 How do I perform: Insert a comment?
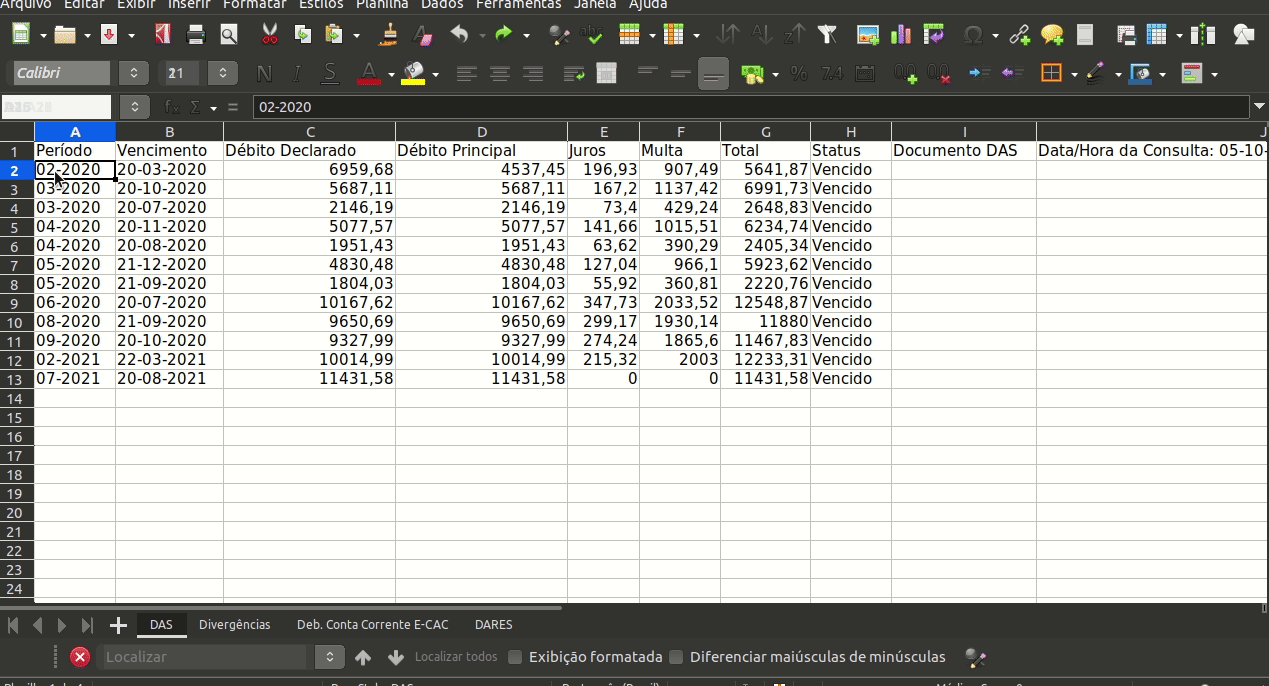coord(1051,34)
